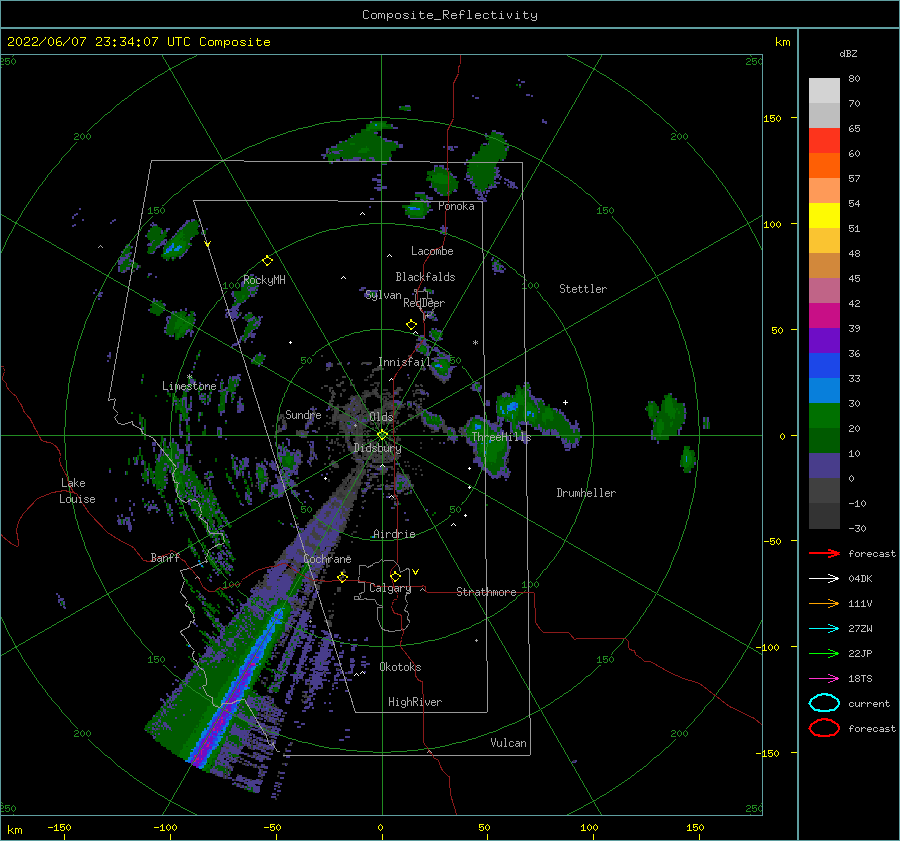This screenshot has height=841, width=900.
Task: Click the timestamp 2022/06/07 23:34:07 UTC Composite
Action: tap(139, 42)
